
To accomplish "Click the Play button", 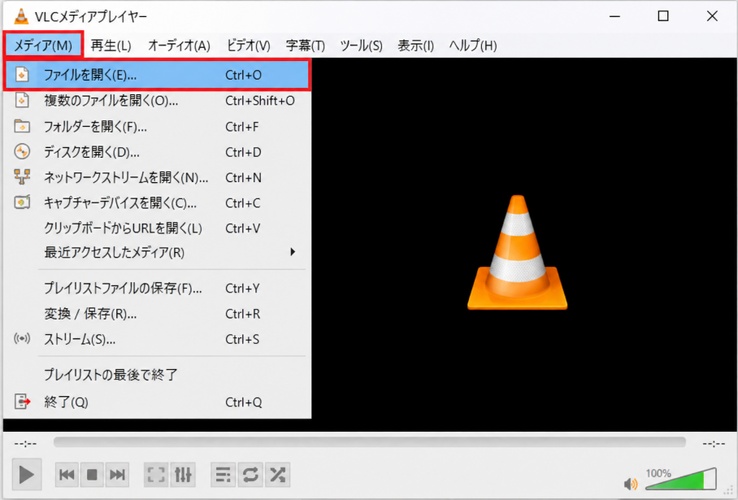I will coord(26,475).
